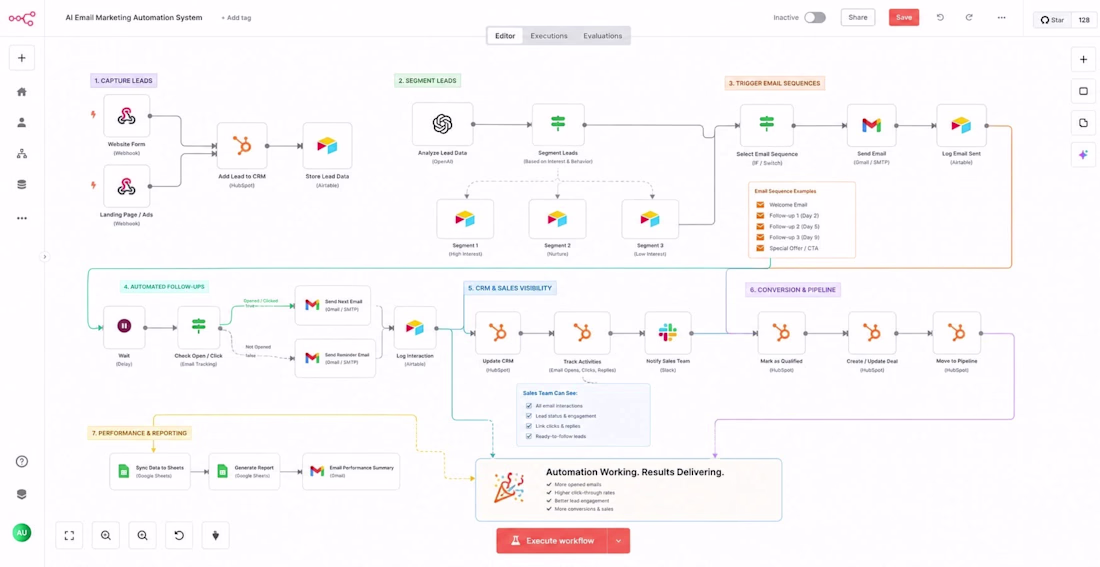Select the Website Form webhook node
1100x567 pixels.
click(127, 116)
